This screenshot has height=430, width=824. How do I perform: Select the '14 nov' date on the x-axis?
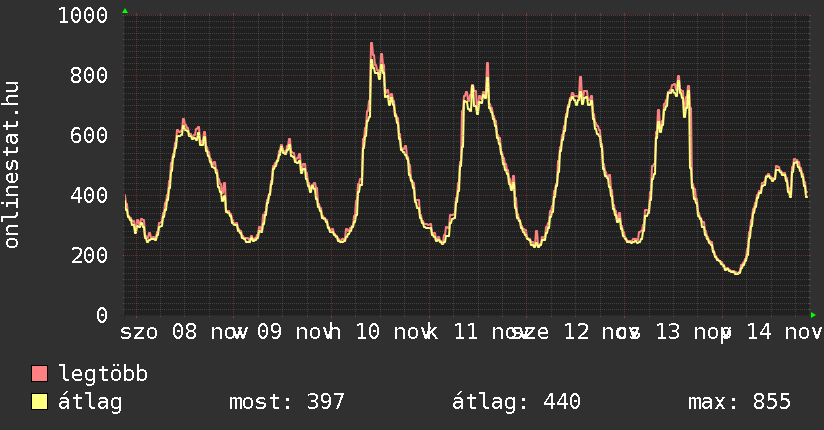(x=783, y=331)
